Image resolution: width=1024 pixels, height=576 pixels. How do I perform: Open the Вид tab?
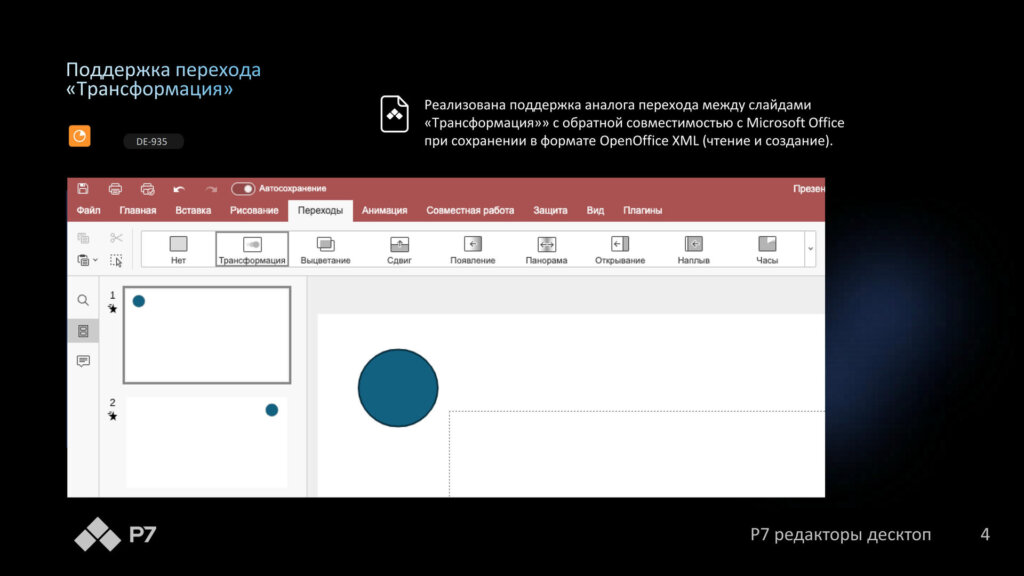pyautogui.click(x=595, y=210)
